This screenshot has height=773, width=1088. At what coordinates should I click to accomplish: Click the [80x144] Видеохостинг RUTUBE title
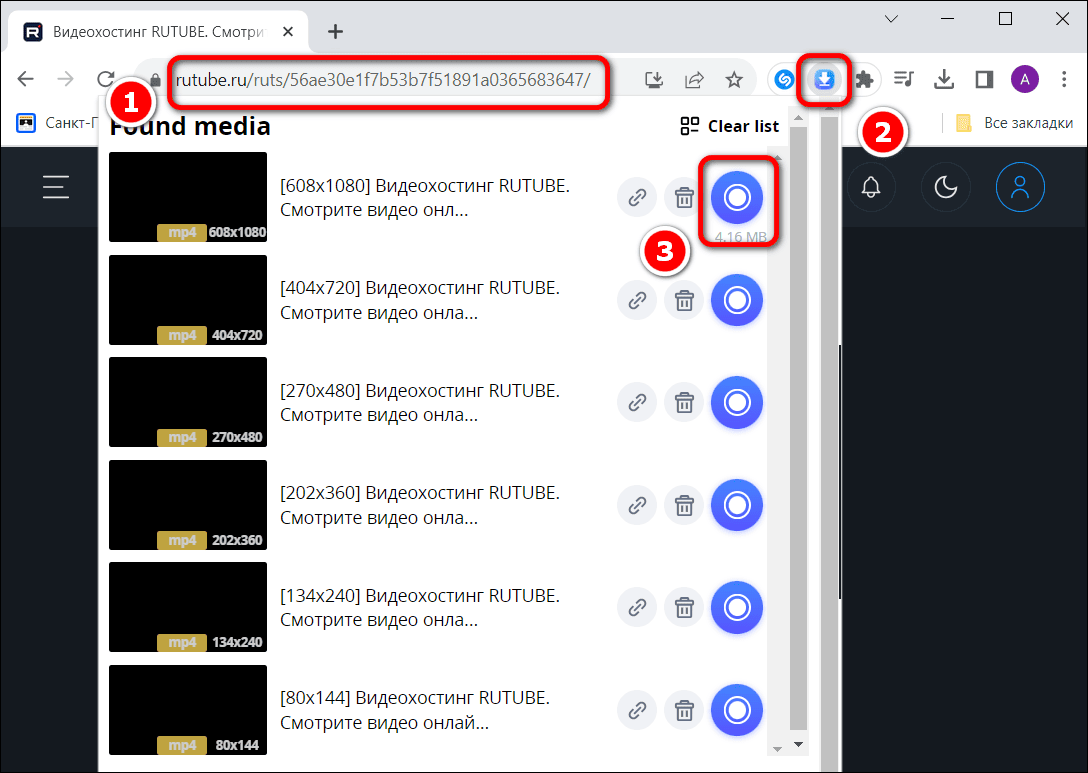pyautogui.click(x=415, y=711)
